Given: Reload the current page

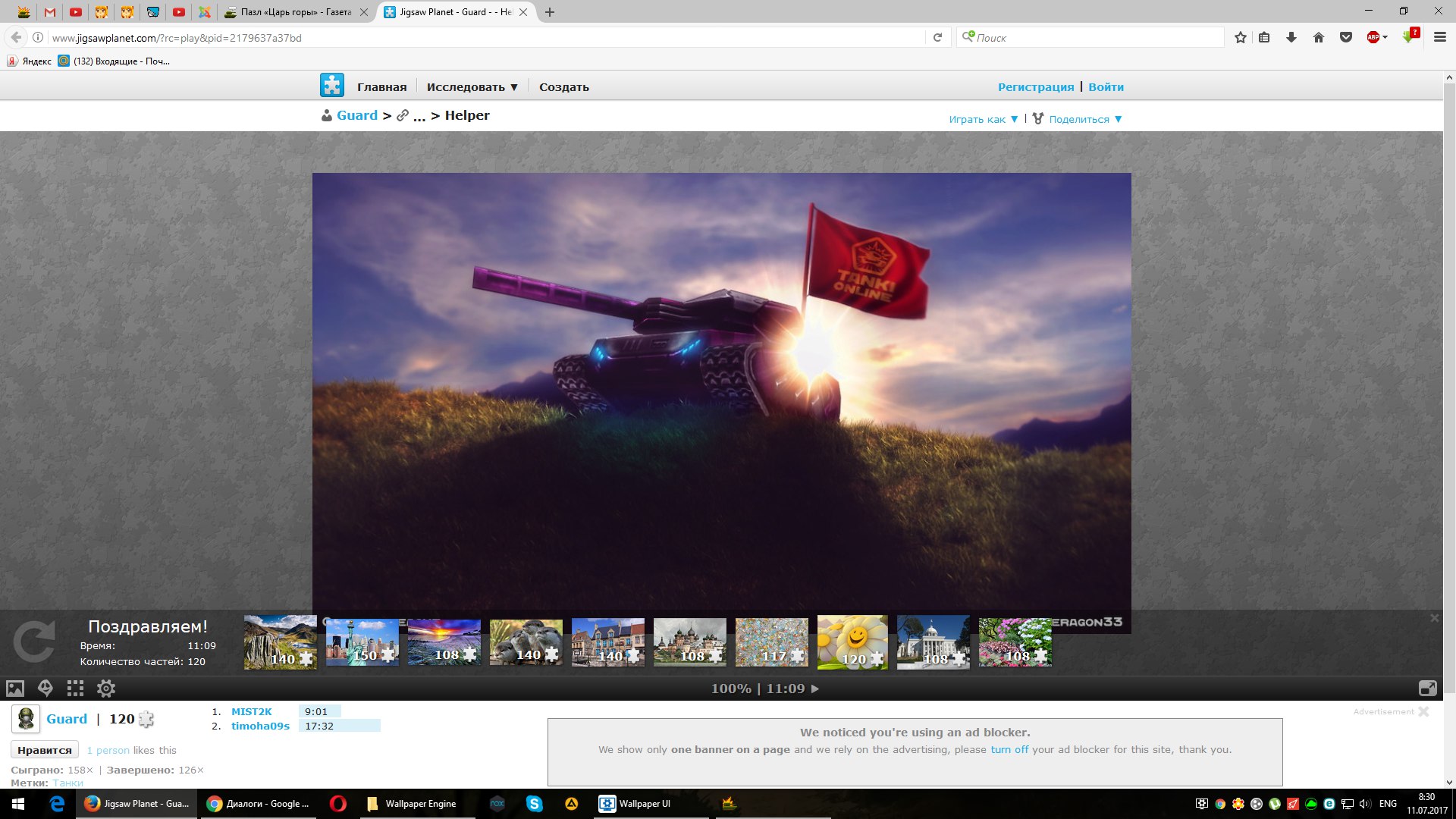Looking at the screenshot, I should pyautogui.click(x=937, y=37).
